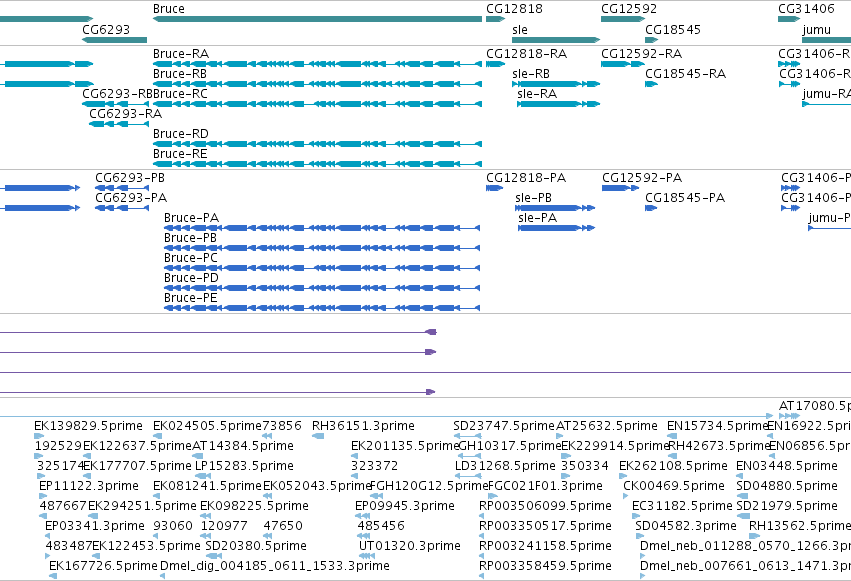Image resolution: width=851 pixels, height=581 pixels.
Task: Select the Bruce-RB transcript label
Action: (180, 74)
